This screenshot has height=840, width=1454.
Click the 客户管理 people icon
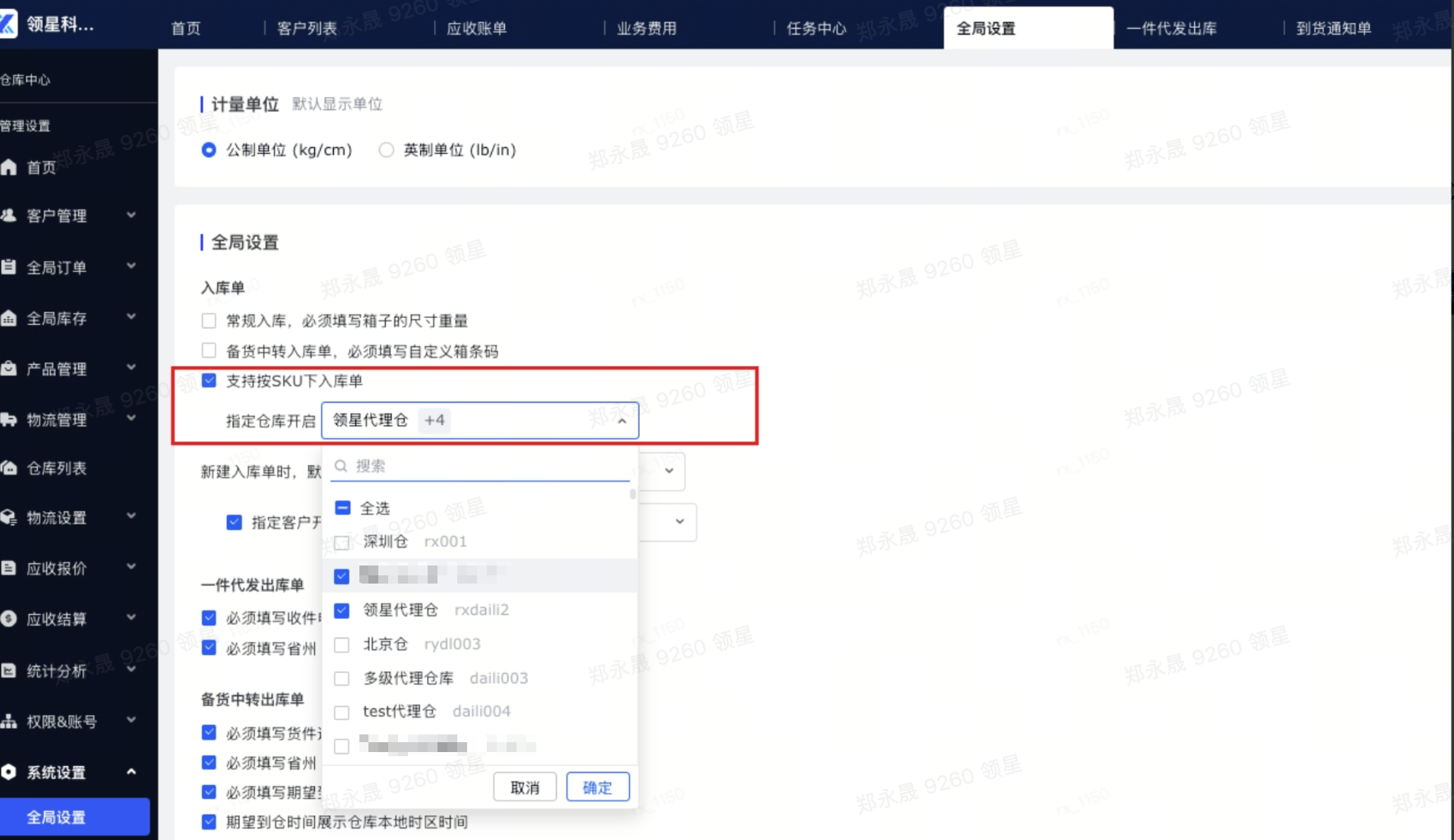point(9,215)
